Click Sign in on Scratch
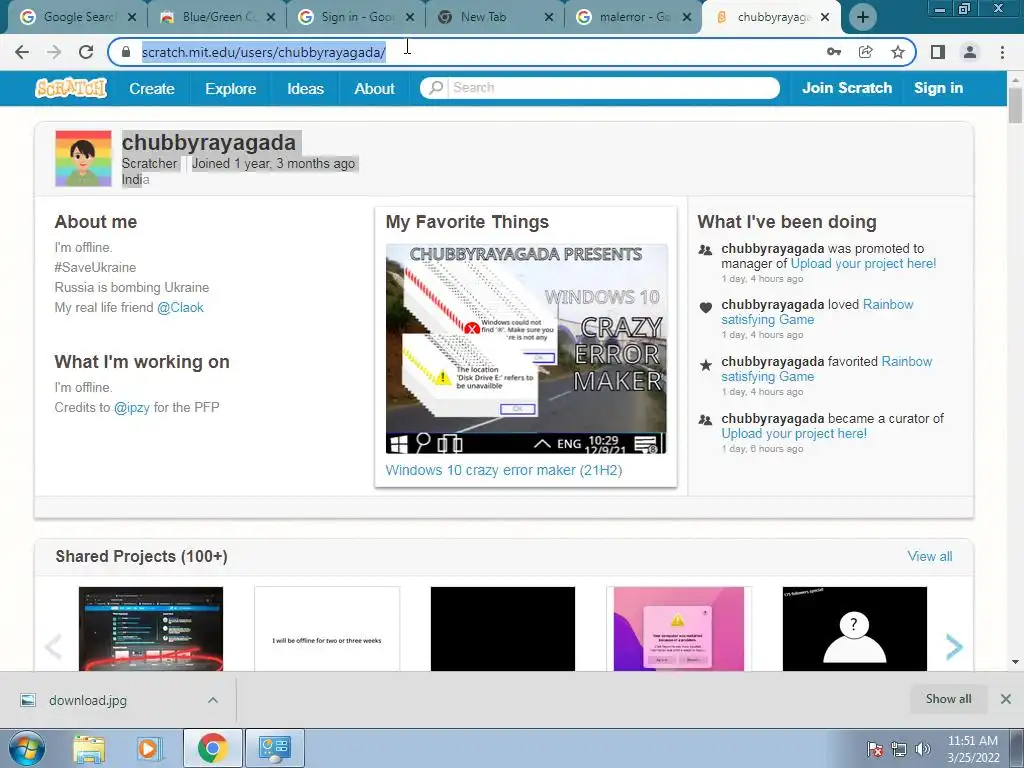Viewport: 1024px width, 768px height. pyautogui.click(x=938, y=88)
